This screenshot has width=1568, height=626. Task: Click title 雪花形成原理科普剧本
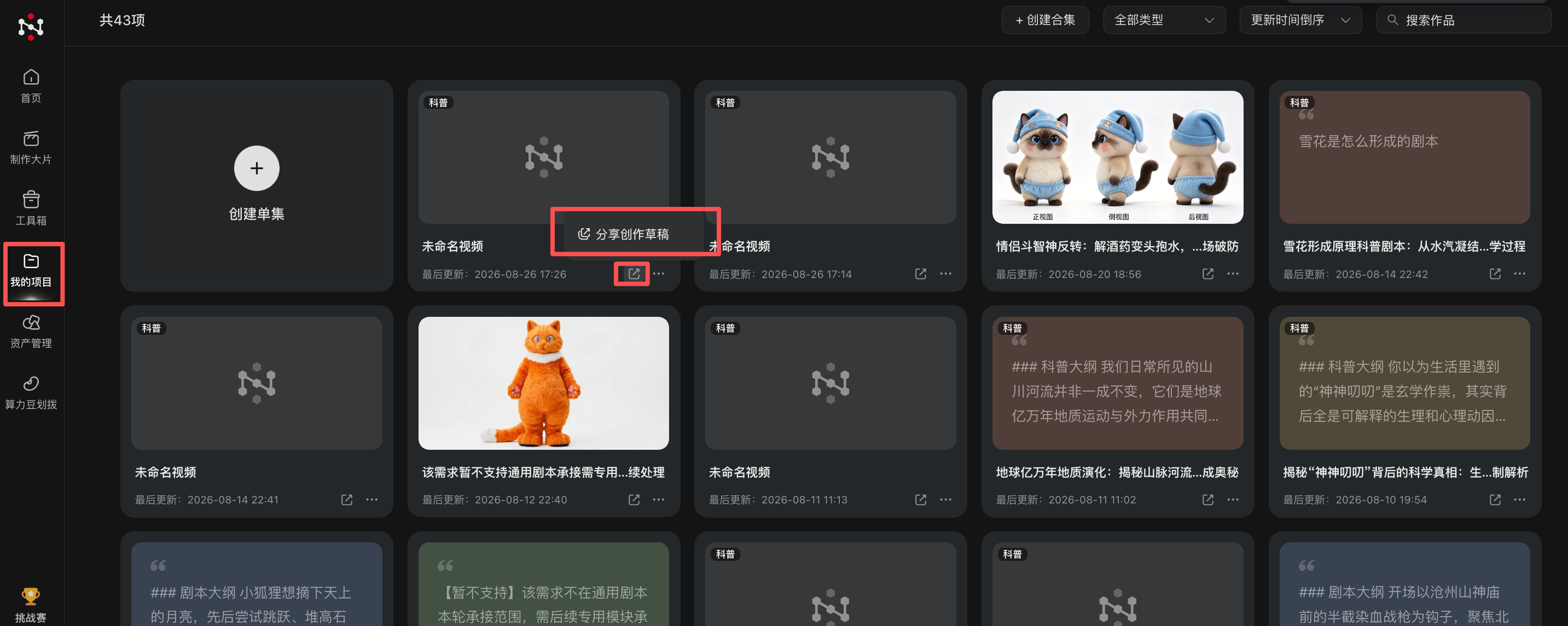coord(1404,246)
